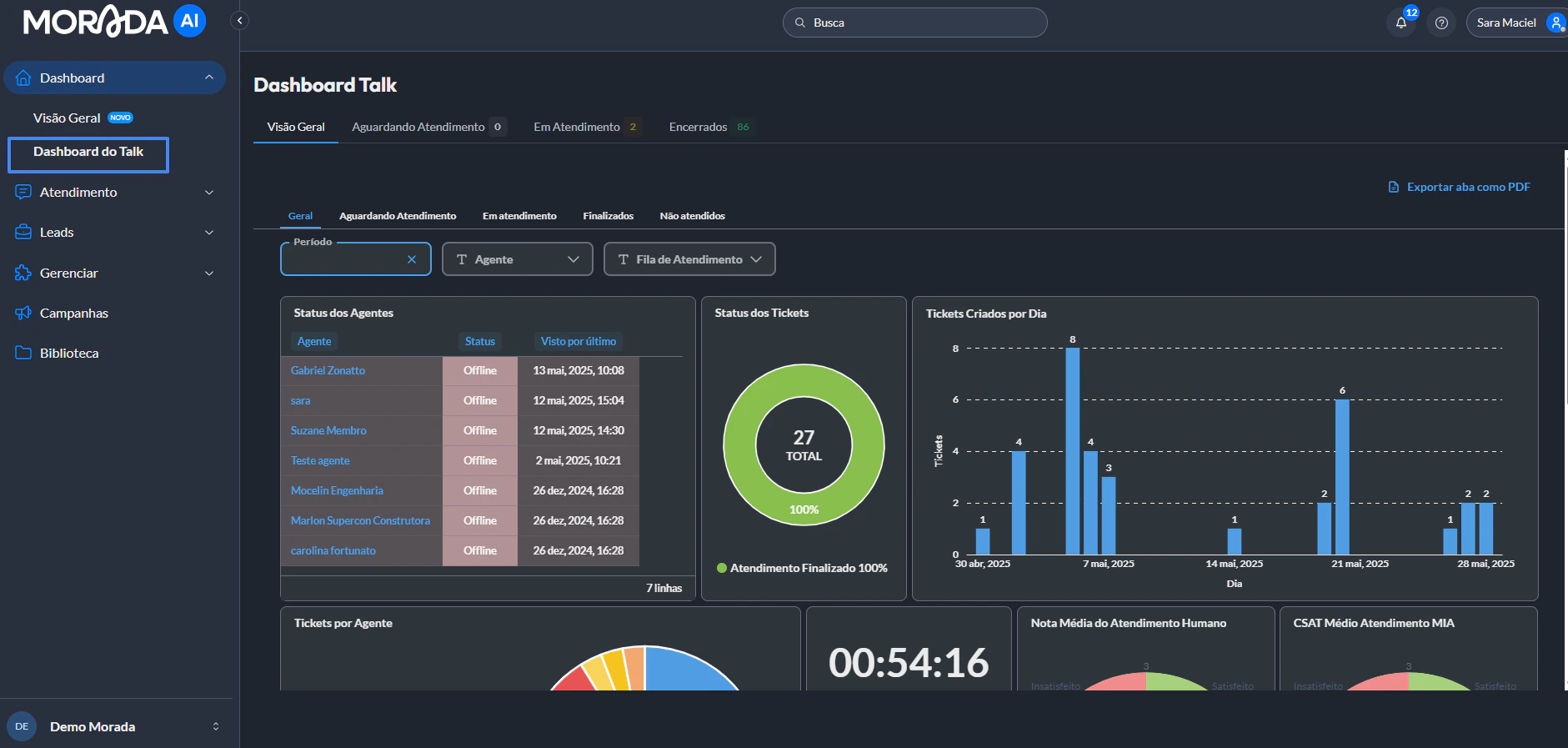Select the Em atendimento sub-tab

point(519,216)
